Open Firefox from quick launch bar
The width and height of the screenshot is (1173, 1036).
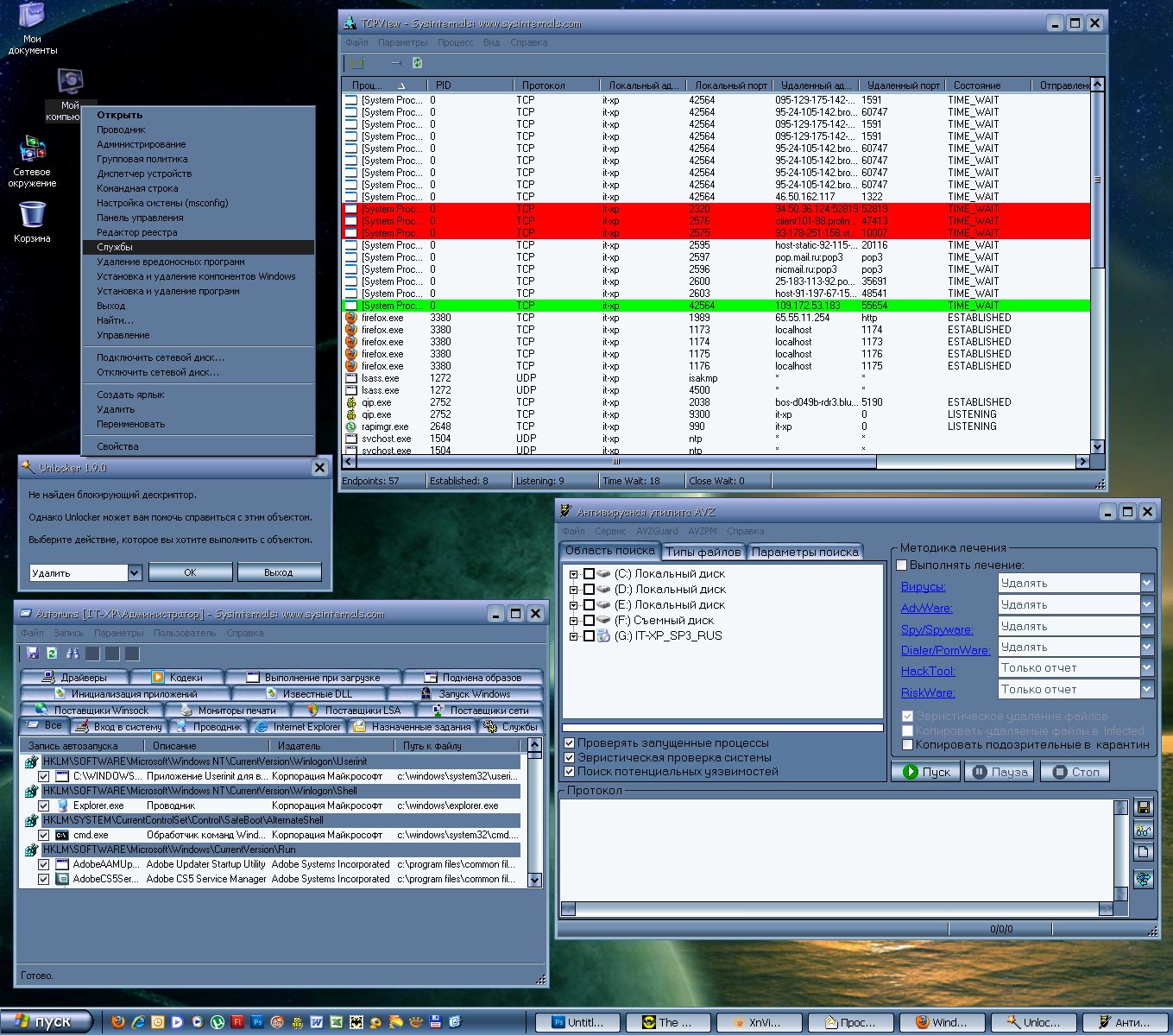click(x=118, y=1022)
